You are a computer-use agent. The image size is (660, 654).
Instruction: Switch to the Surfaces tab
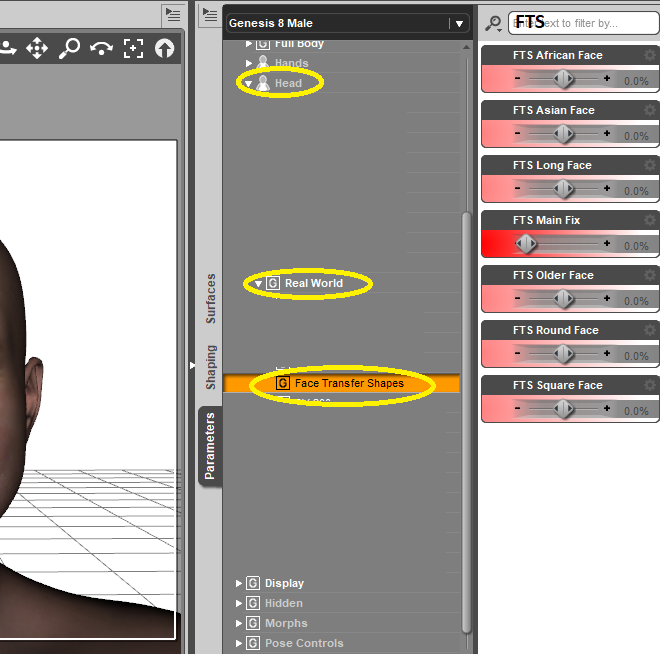pyautogui.click(x=210, y=298)
